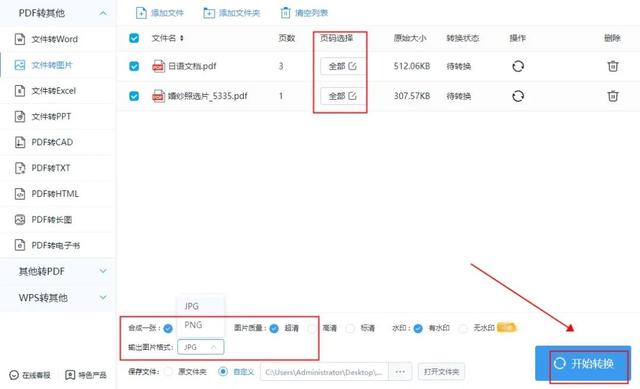Screen dimensions: 640x389
Task: Toggle the 合成一张 checkbox
Action: point(168,328)
